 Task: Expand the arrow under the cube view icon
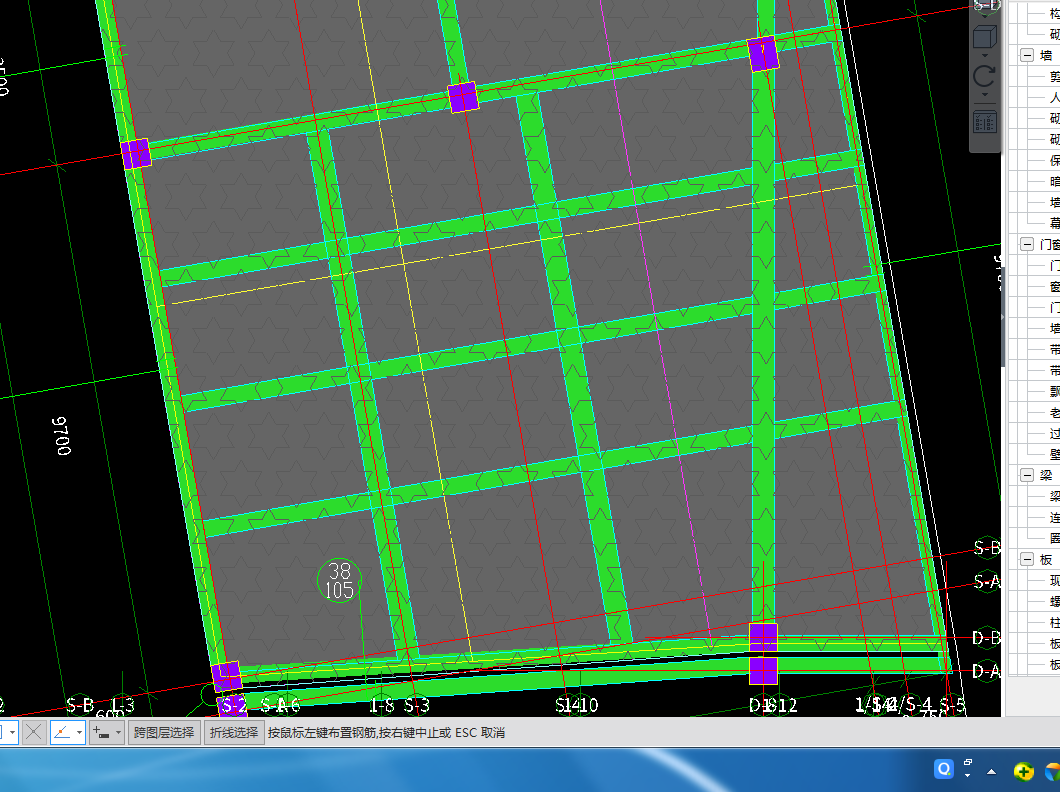click(x=984, y=55)
